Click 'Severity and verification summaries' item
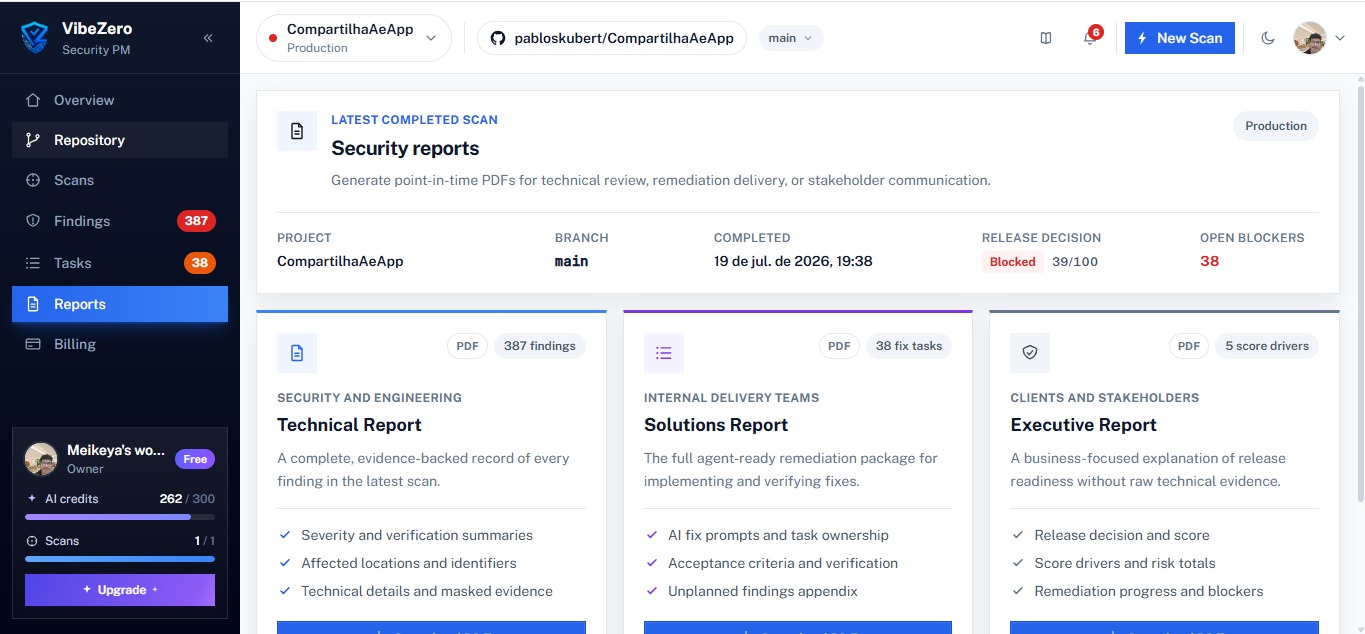 coord(417,535)
